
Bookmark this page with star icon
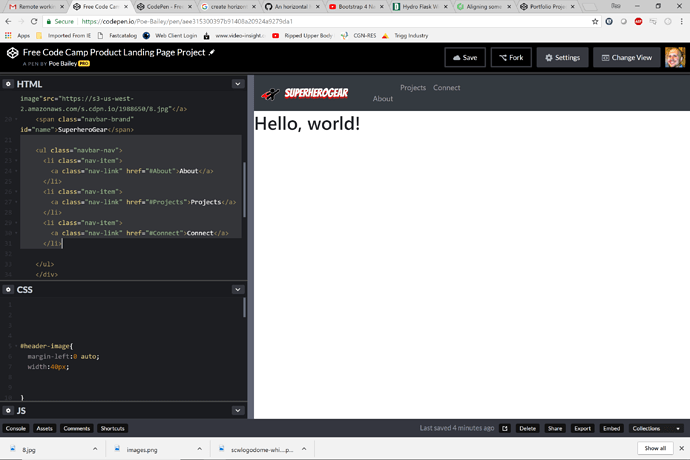pos(595,21)
